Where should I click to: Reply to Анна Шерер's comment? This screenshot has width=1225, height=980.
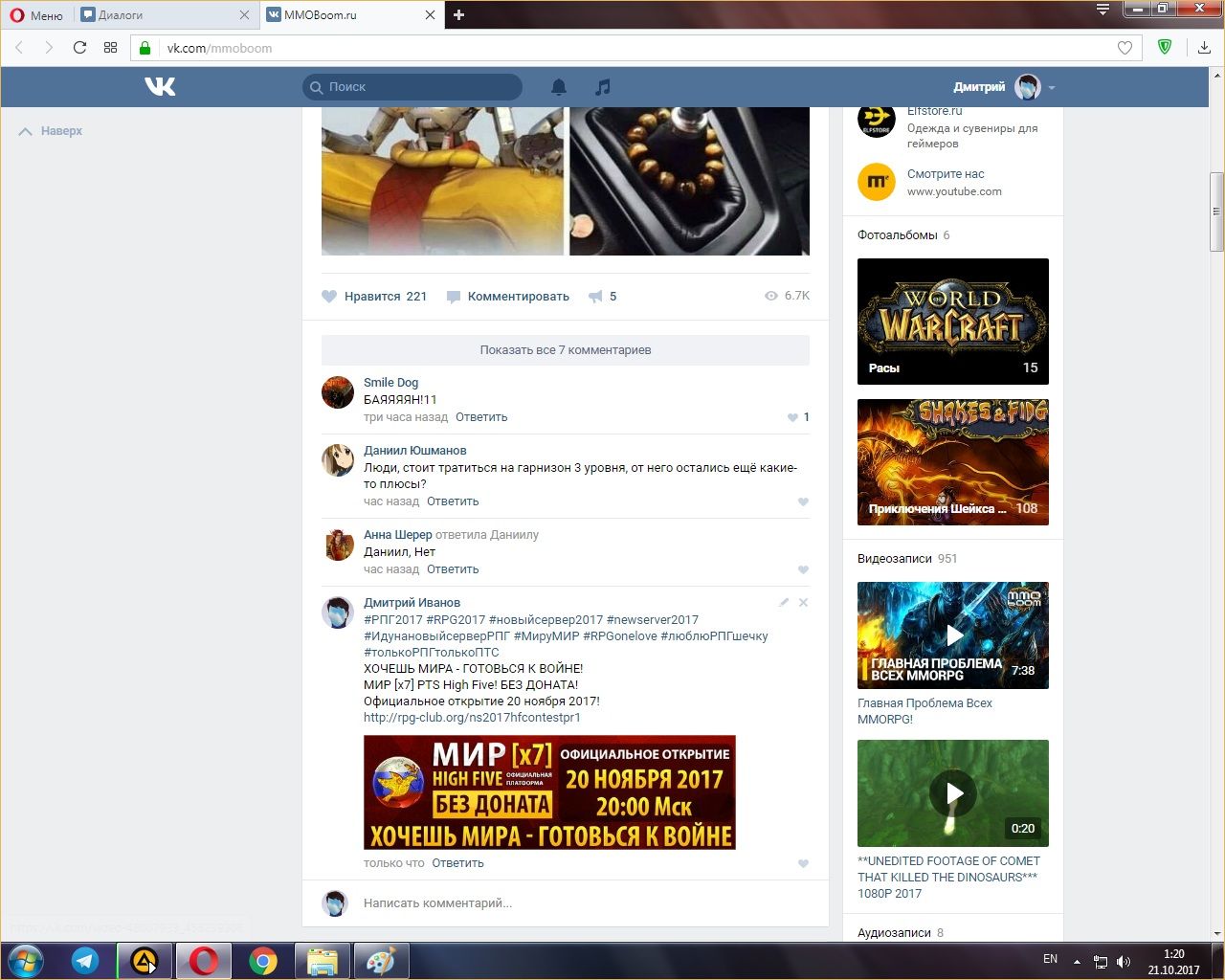tap(453, 569)
